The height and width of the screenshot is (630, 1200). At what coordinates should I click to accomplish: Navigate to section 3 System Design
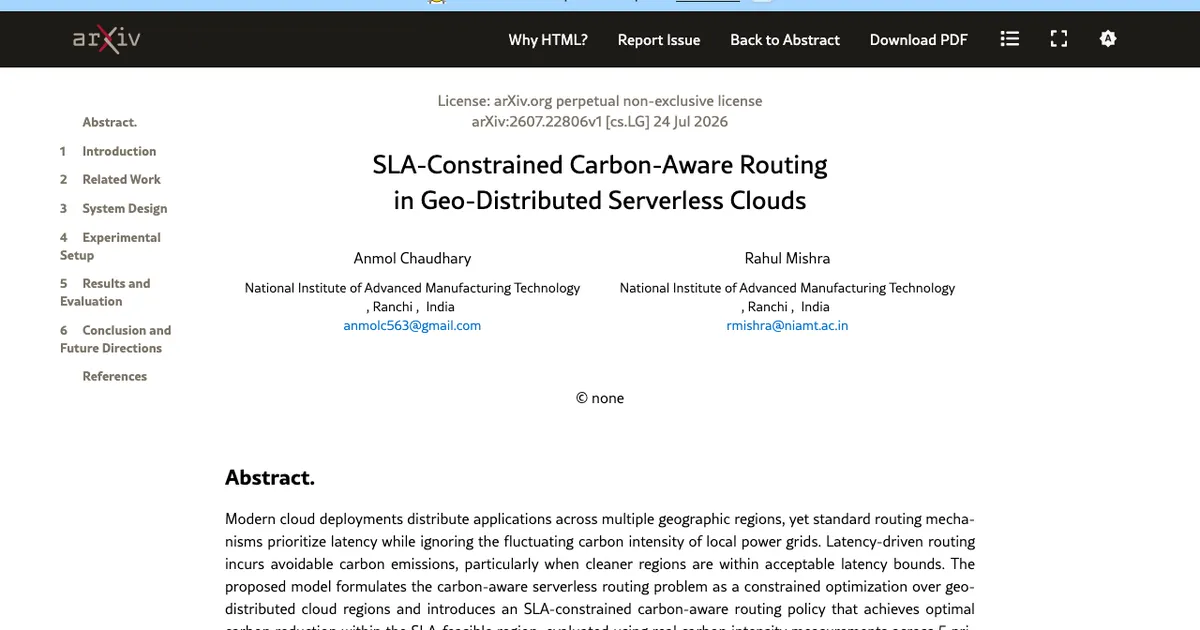[113, 208]
